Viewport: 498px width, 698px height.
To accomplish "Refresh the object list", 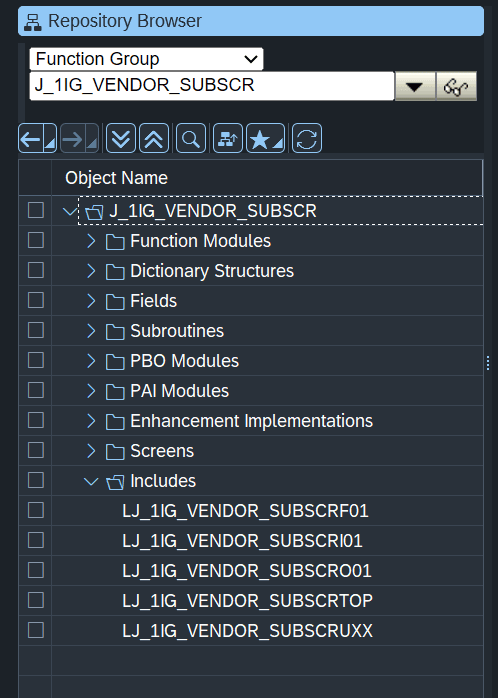I will (x=307, y=138).
